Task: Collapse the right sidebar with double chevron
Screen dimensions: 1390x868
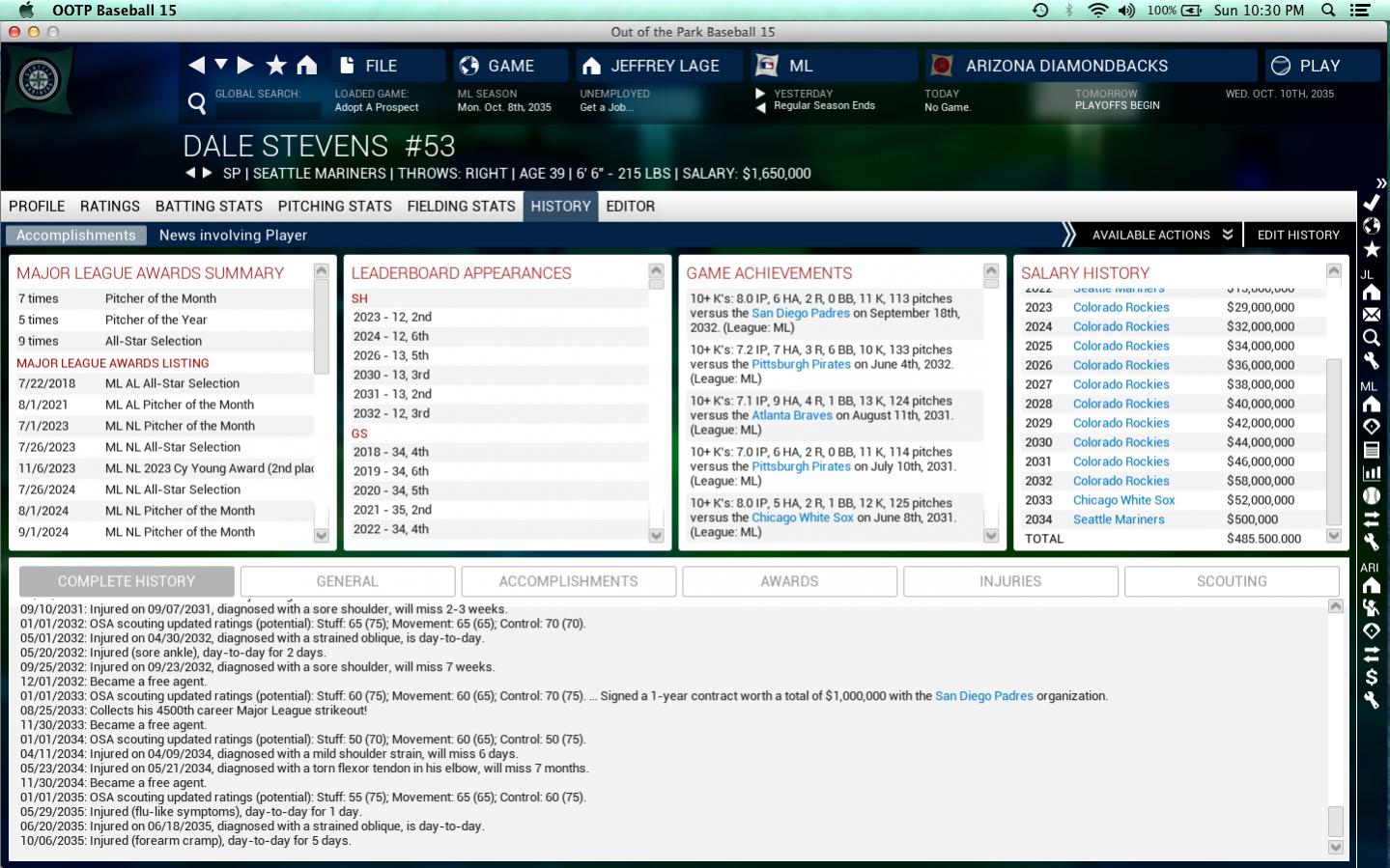Action: tap(1380, 182)
